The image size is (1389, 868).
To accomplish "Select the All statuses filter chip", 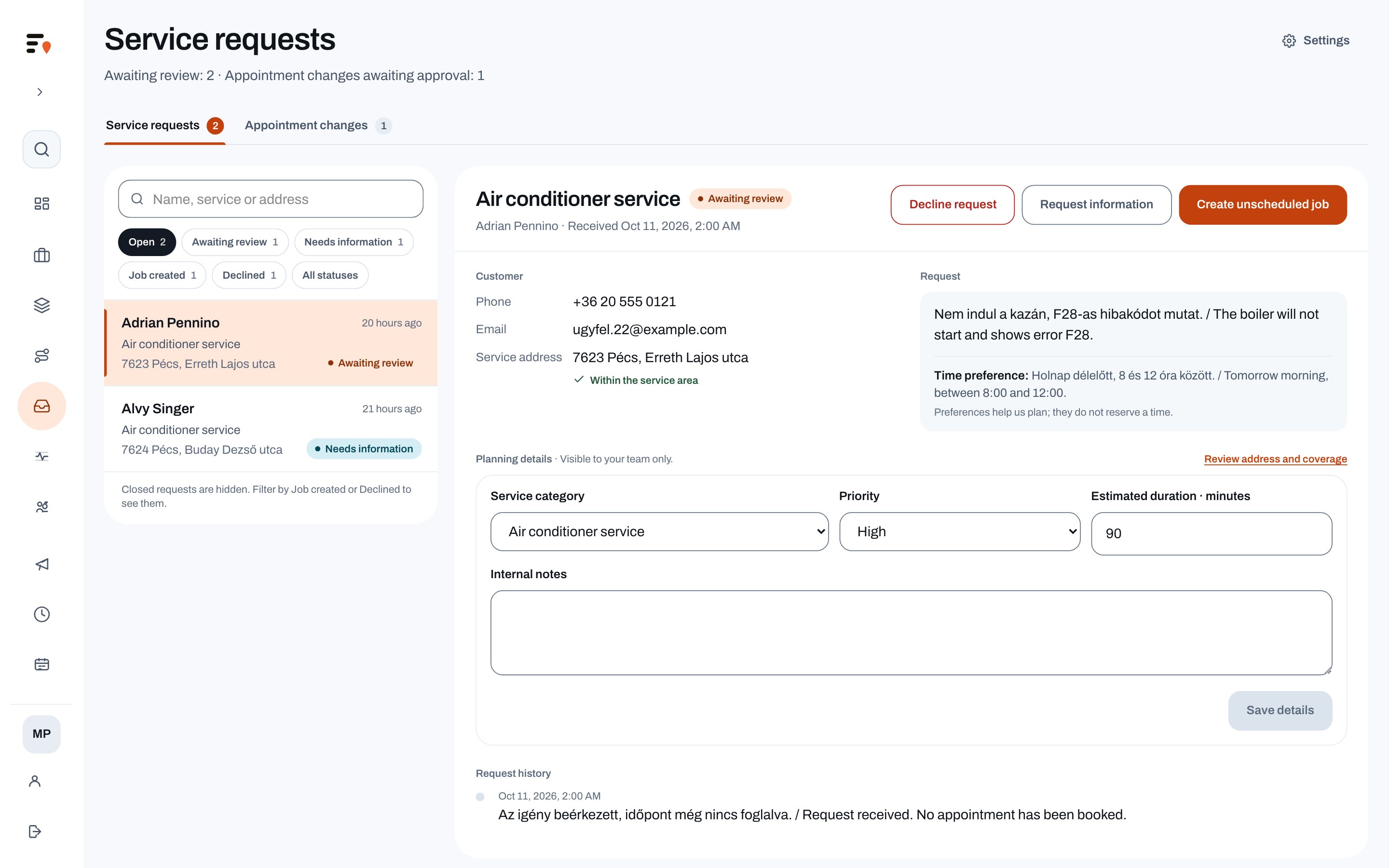I will click(330, 275).
